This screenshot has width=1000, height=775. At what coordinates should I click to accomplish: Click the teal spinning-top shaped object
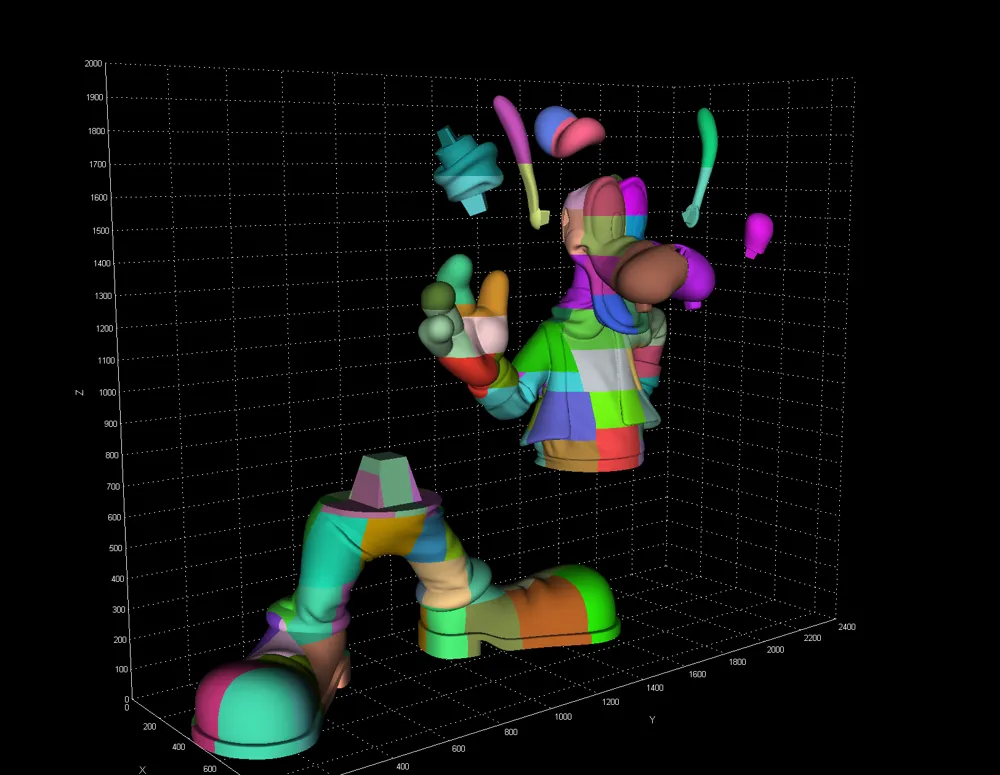(x=466, y=170)
